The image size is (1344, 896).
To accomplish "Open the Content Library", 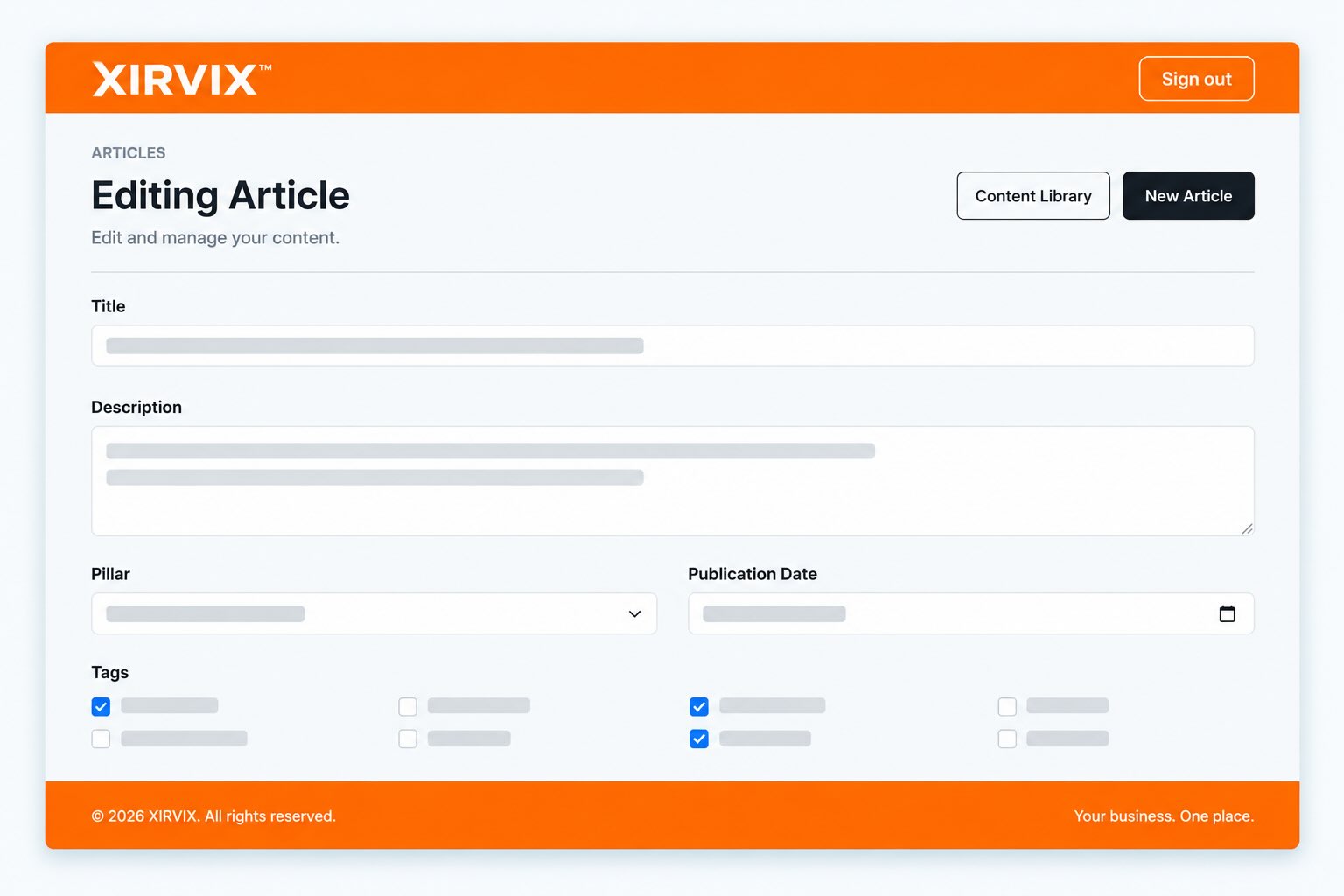I will pyautogui.click(x=1033, y=196).
